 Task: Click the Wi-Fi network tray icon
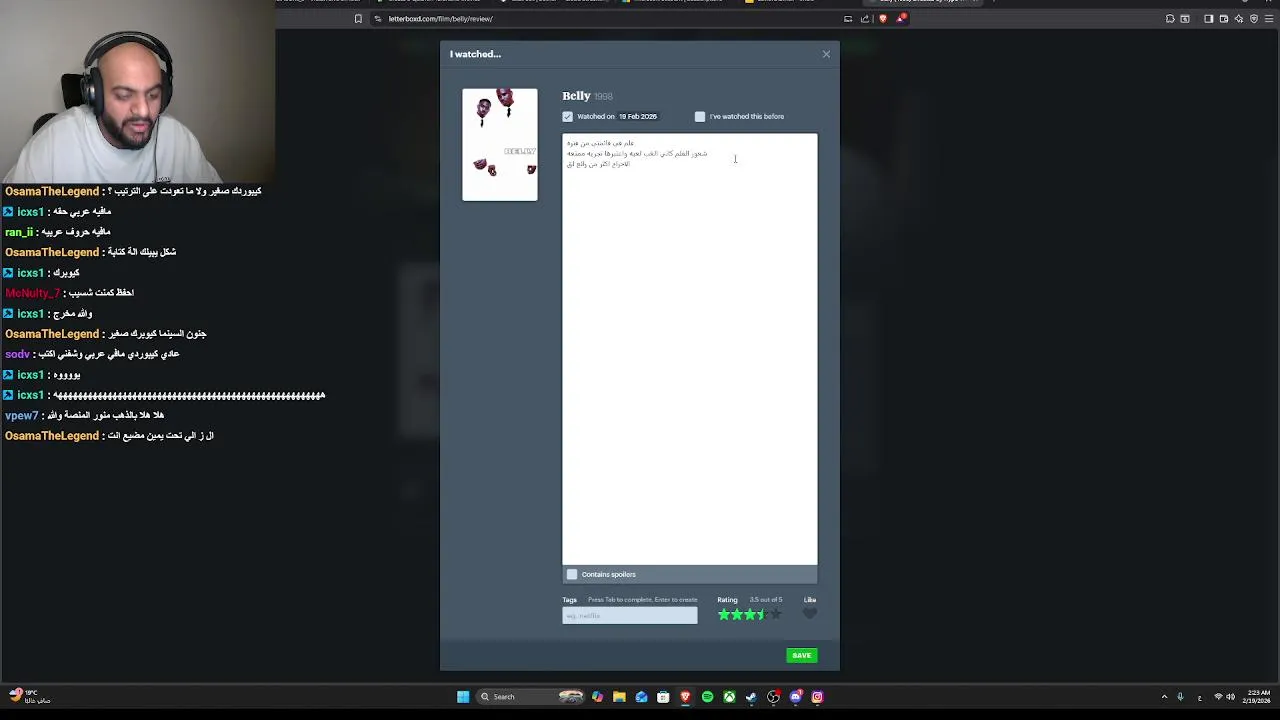pos(1218,697)
